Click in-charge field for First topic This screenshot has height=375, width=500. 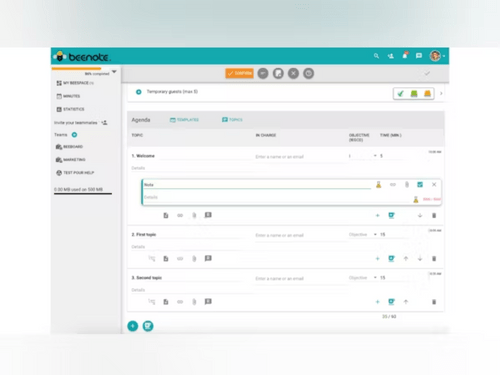pos(300,235)
